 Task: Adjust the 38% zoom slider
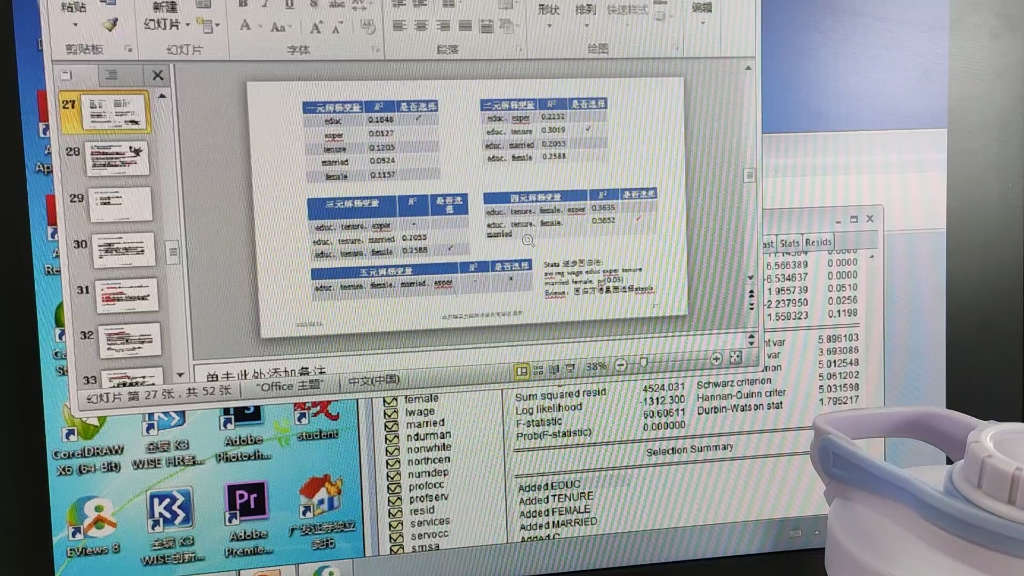point(642,360)
